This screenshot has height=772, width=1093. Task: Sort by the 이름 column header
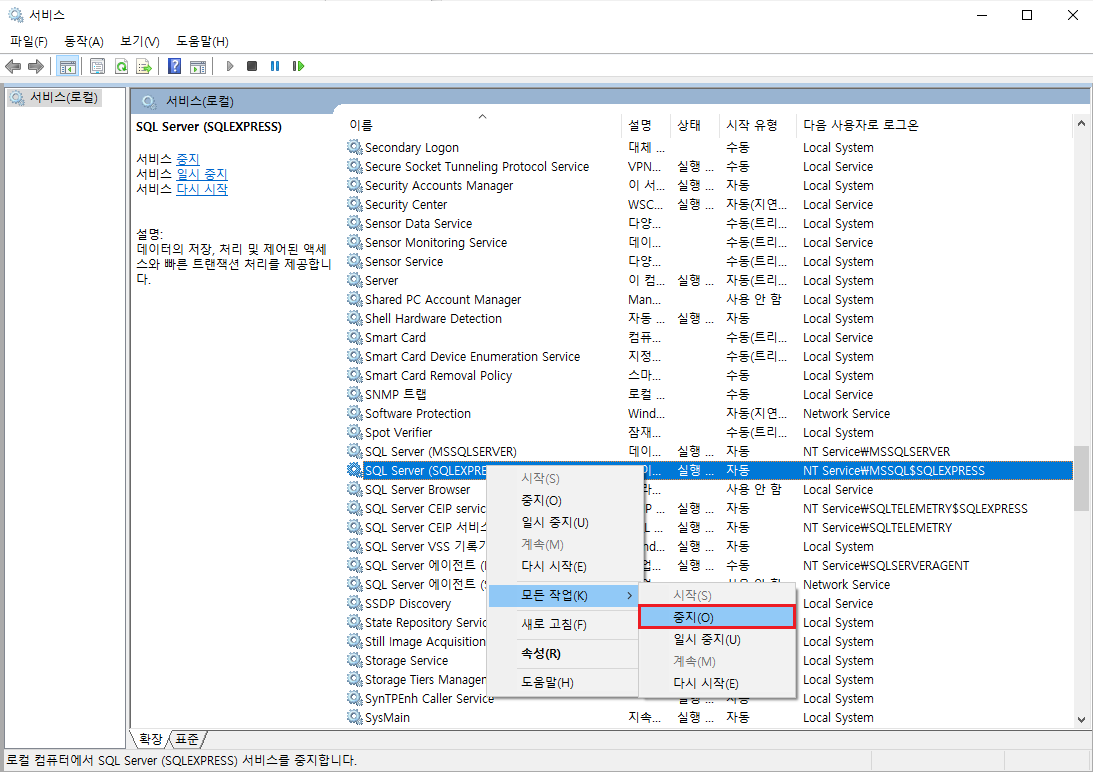coord(483,125)
